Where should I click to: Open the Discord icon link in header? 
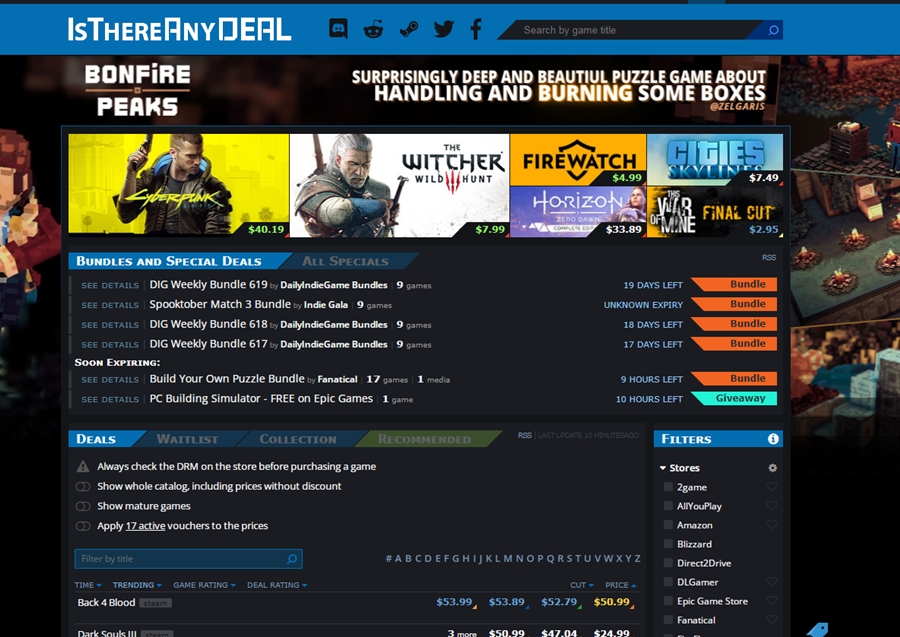tap(338, 29)
